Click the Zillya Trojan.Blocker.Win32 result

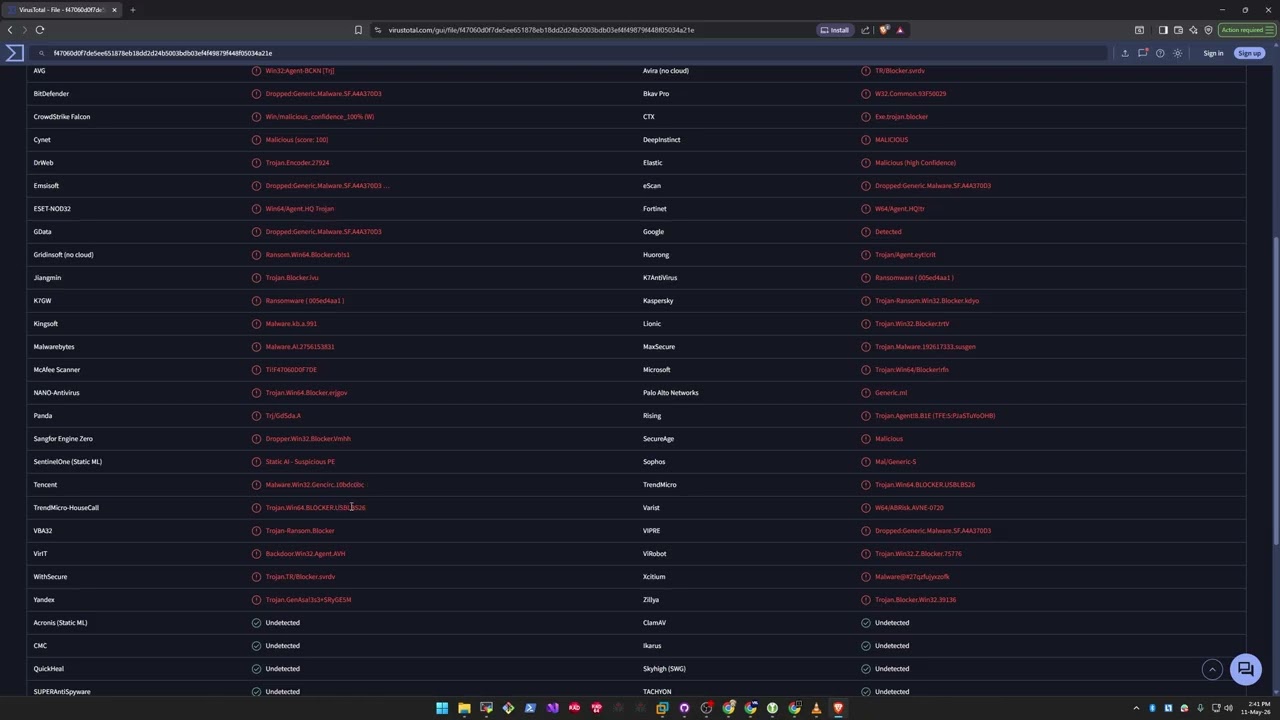915,600
